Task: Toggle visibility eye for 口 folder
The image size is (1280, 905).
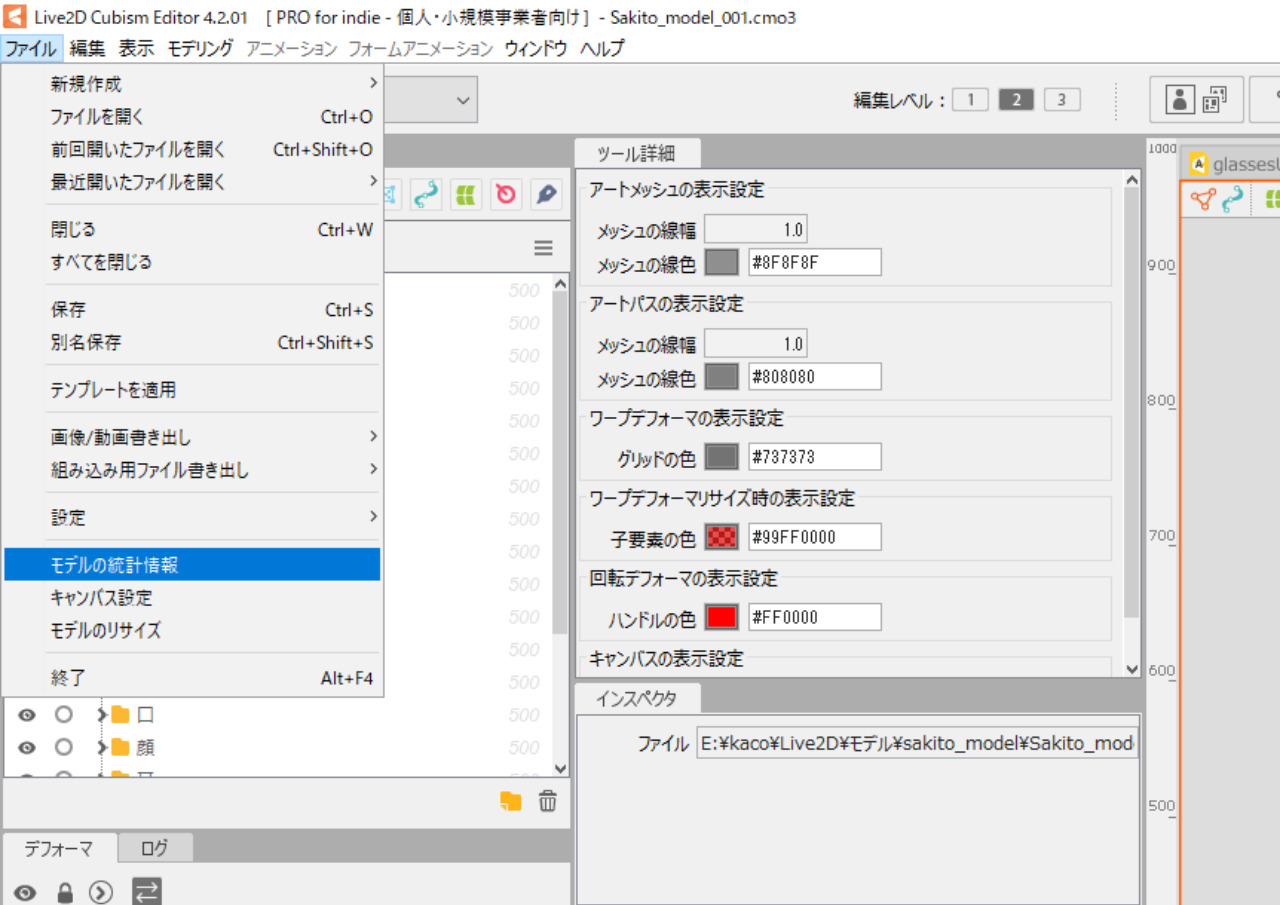Action: (27, 715)
